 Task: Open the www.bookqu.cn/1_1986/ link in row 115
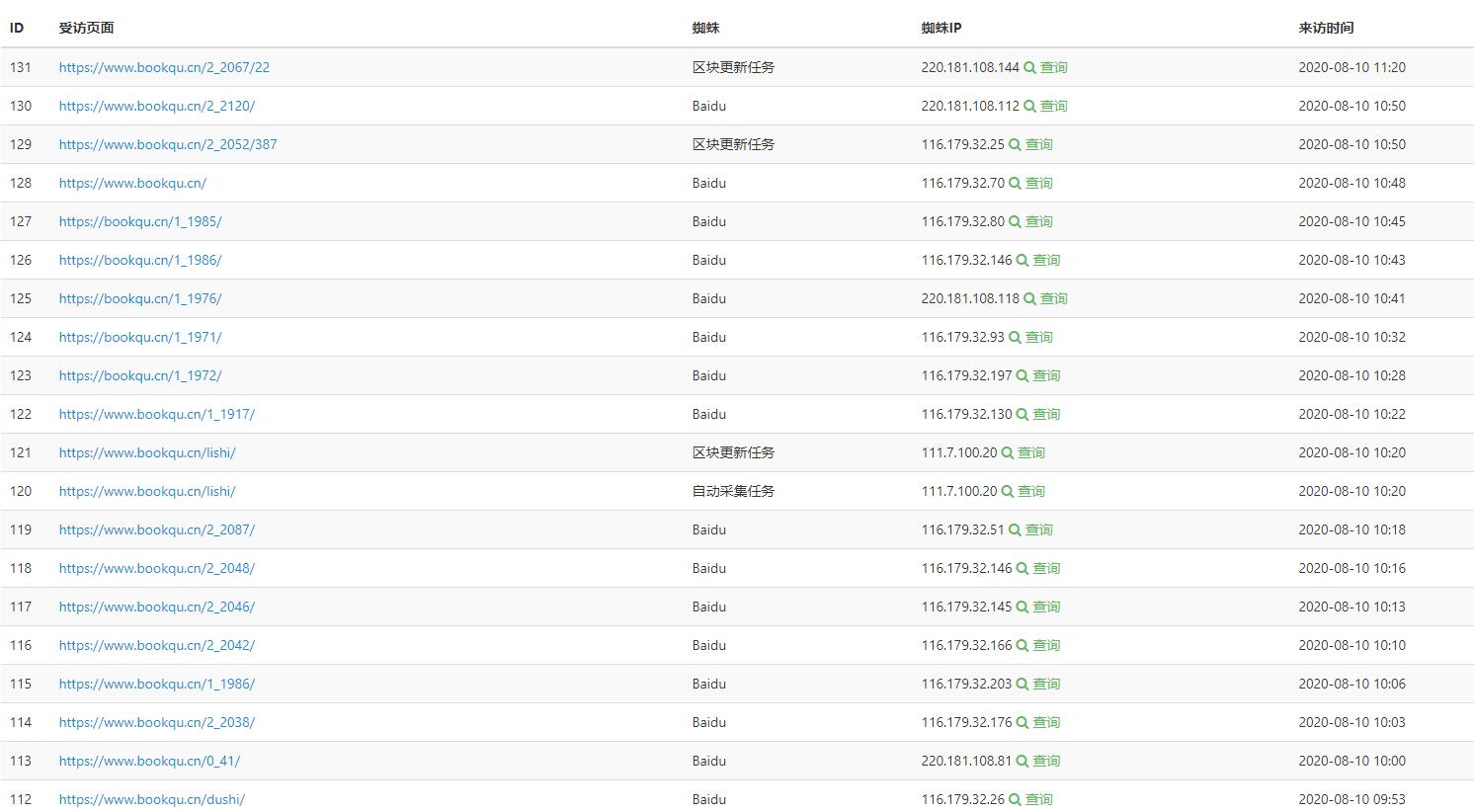157,684
